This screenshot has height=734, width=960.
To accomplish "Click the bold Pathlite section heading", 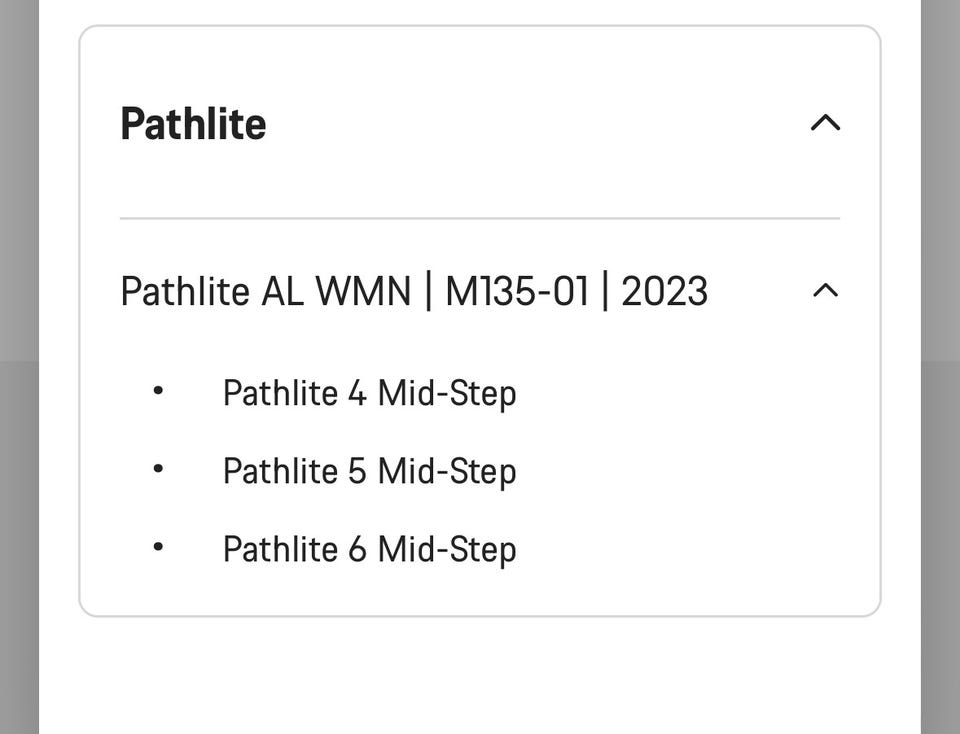I will 193,124.
